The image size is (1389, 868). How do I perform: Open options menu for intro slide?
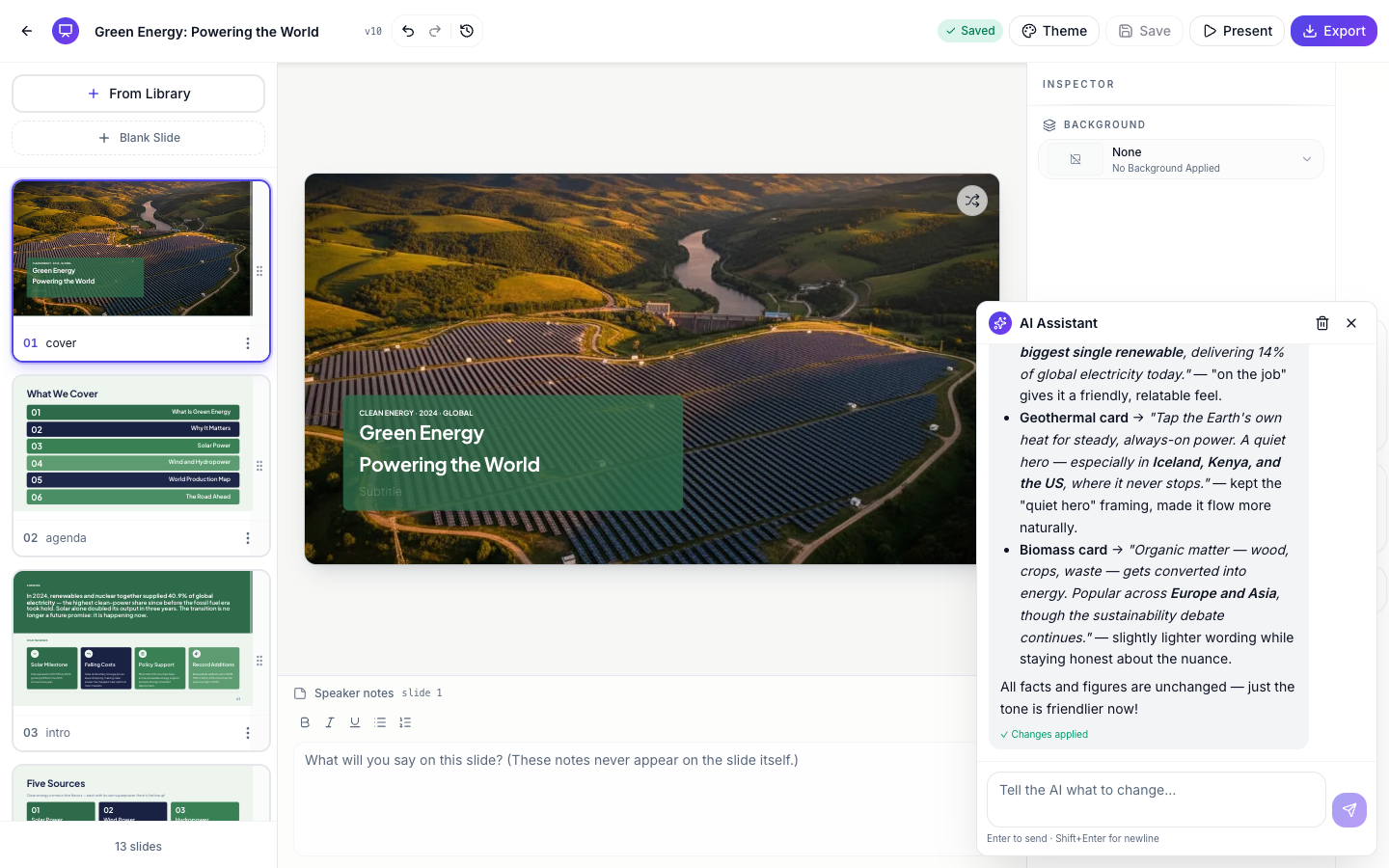click(248, 733)
